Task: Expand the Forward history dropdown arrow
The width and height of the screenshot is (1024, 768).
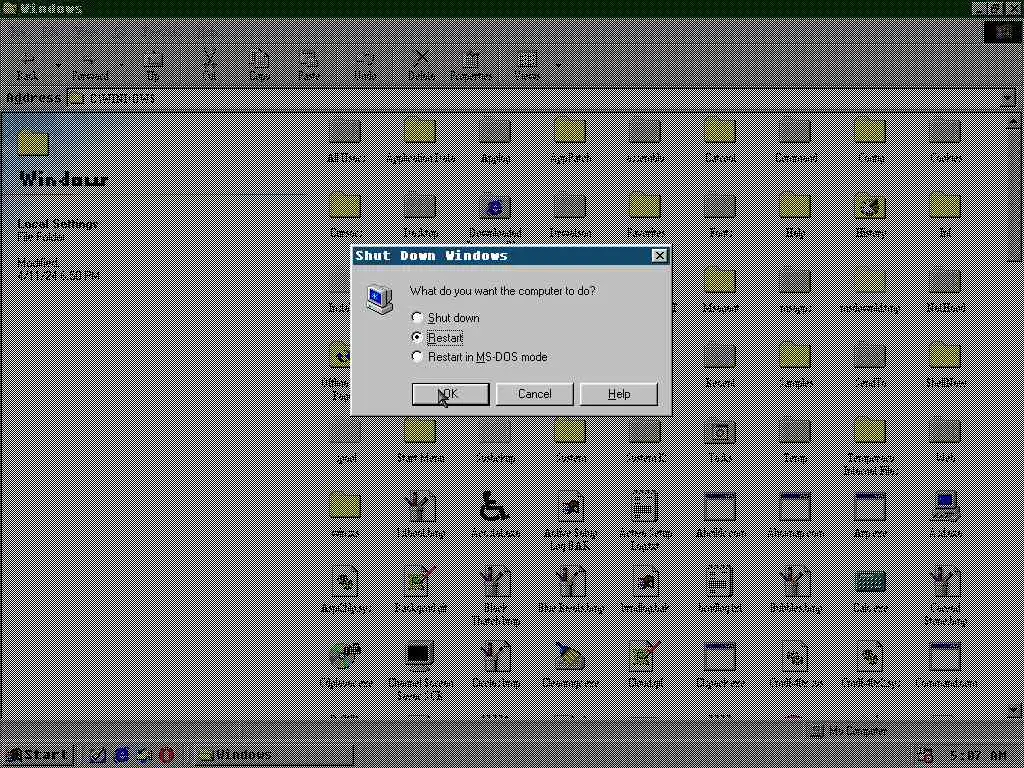Action: pyautogui.click(x=121, y=65)
